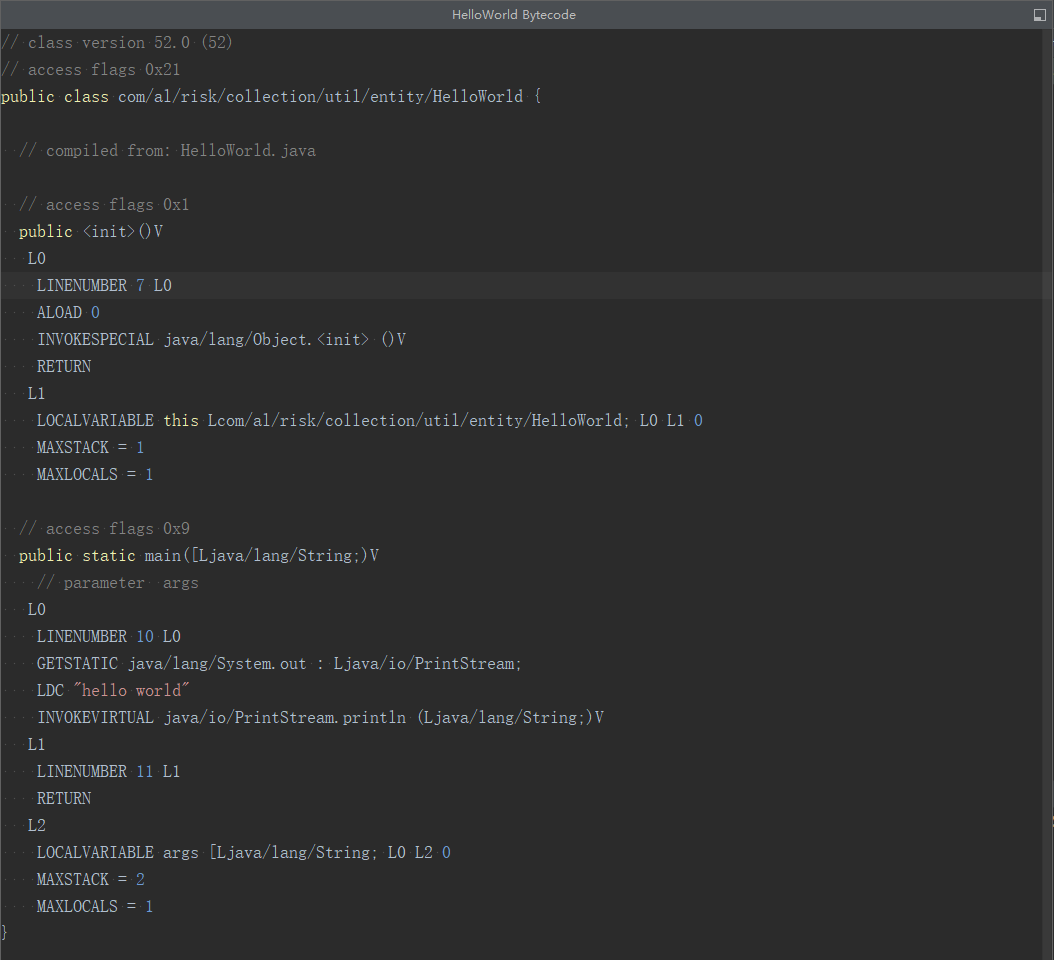Click the 'public static main' signature line
Screen dimensions: 1054x960
pos(199,556)
